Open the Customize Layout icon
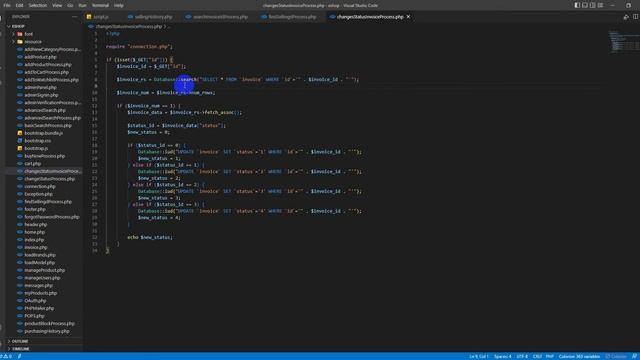This screenshot has width=640, height=360. (600, 5)
